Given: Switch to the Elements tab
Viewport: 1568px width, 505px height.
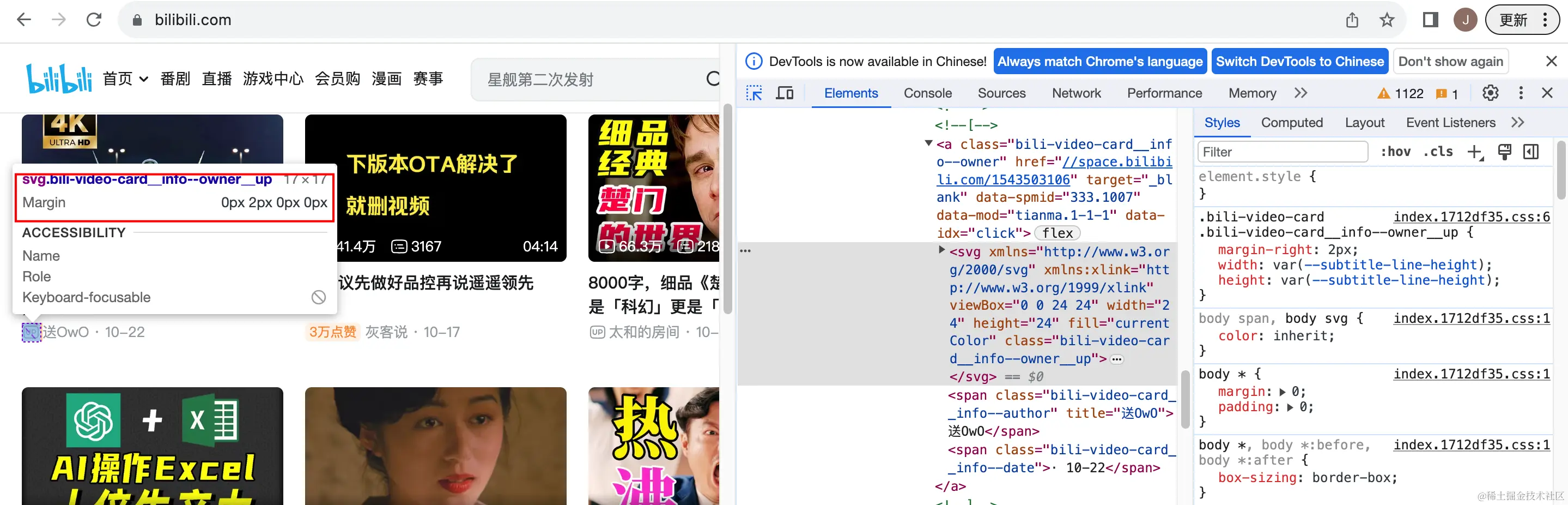Looking at the screenshot, I should [x=851, y=93].
